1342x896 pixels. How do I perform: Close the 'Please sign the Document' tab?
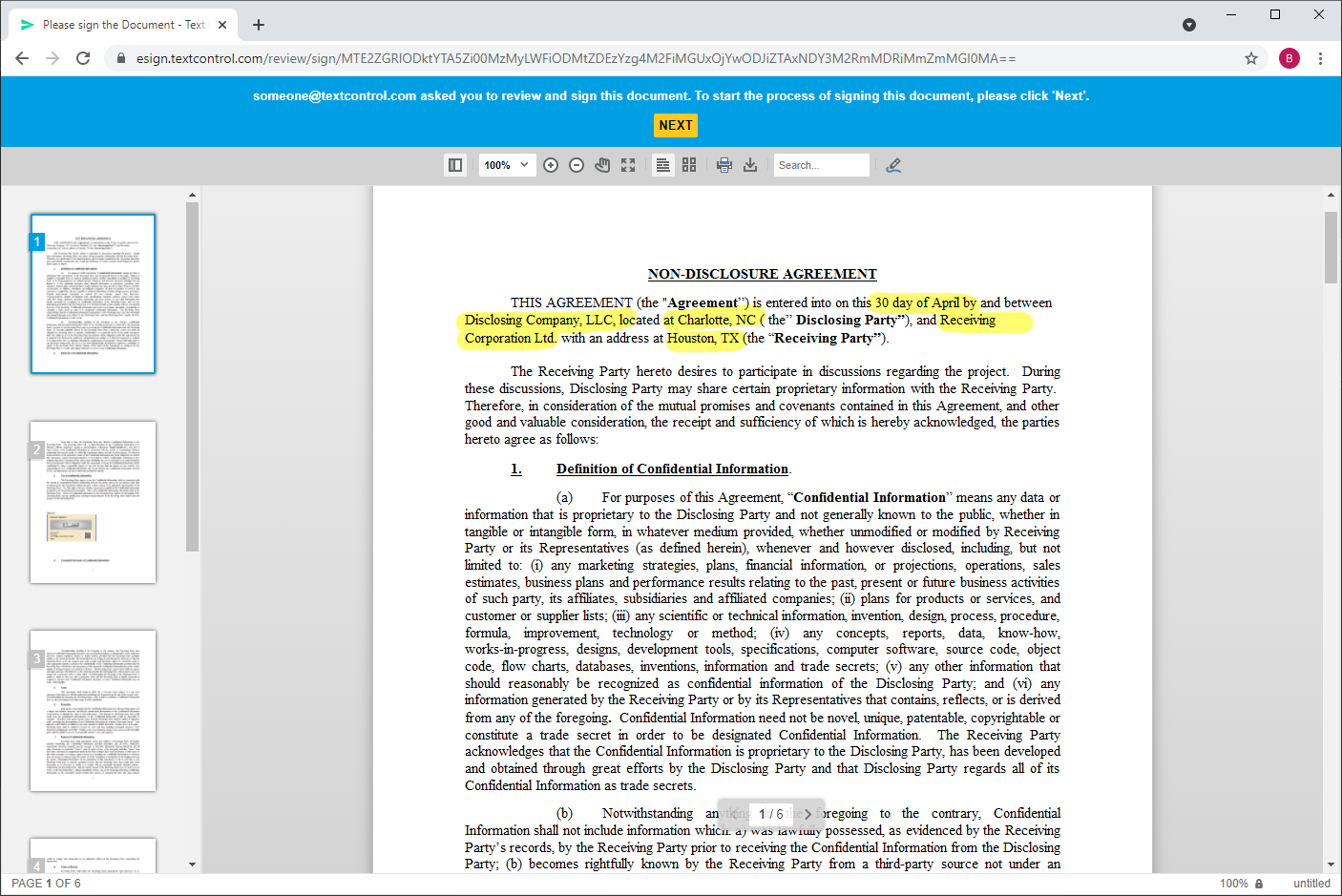tap(222, 25)
